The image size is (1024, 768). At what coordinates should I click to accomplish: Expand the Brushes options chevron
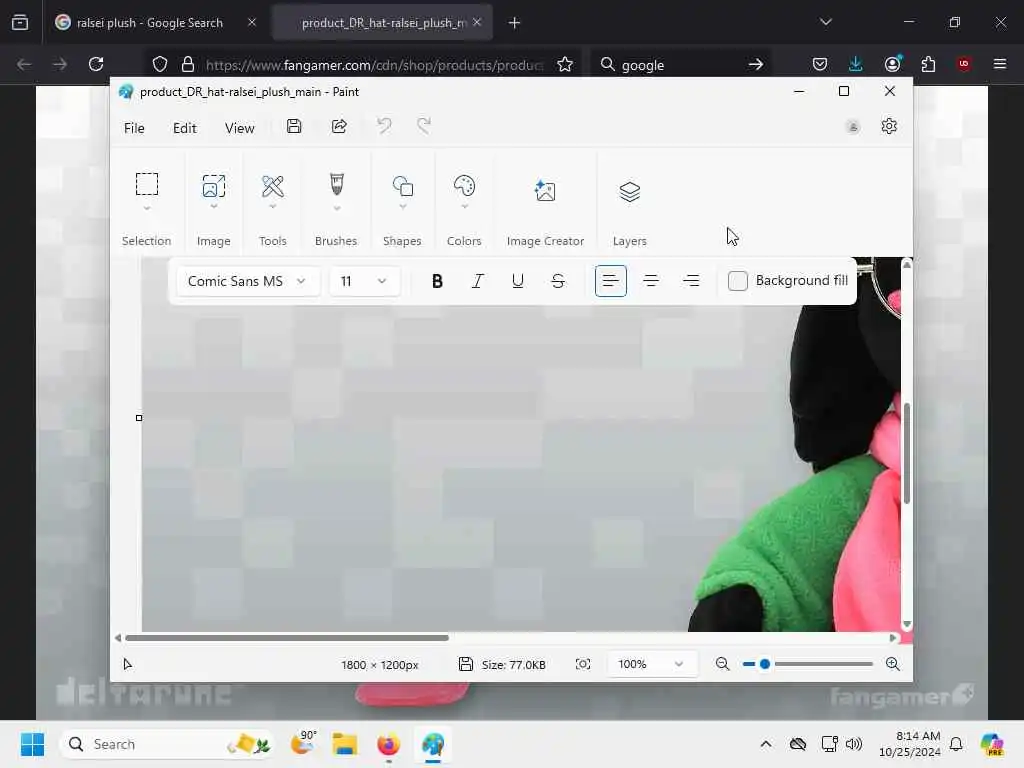336,208
